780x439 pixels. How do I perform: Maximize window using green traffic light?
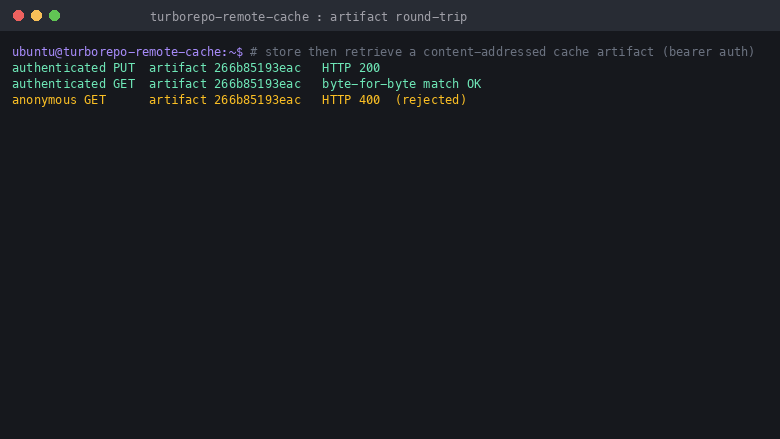point(55,16)
